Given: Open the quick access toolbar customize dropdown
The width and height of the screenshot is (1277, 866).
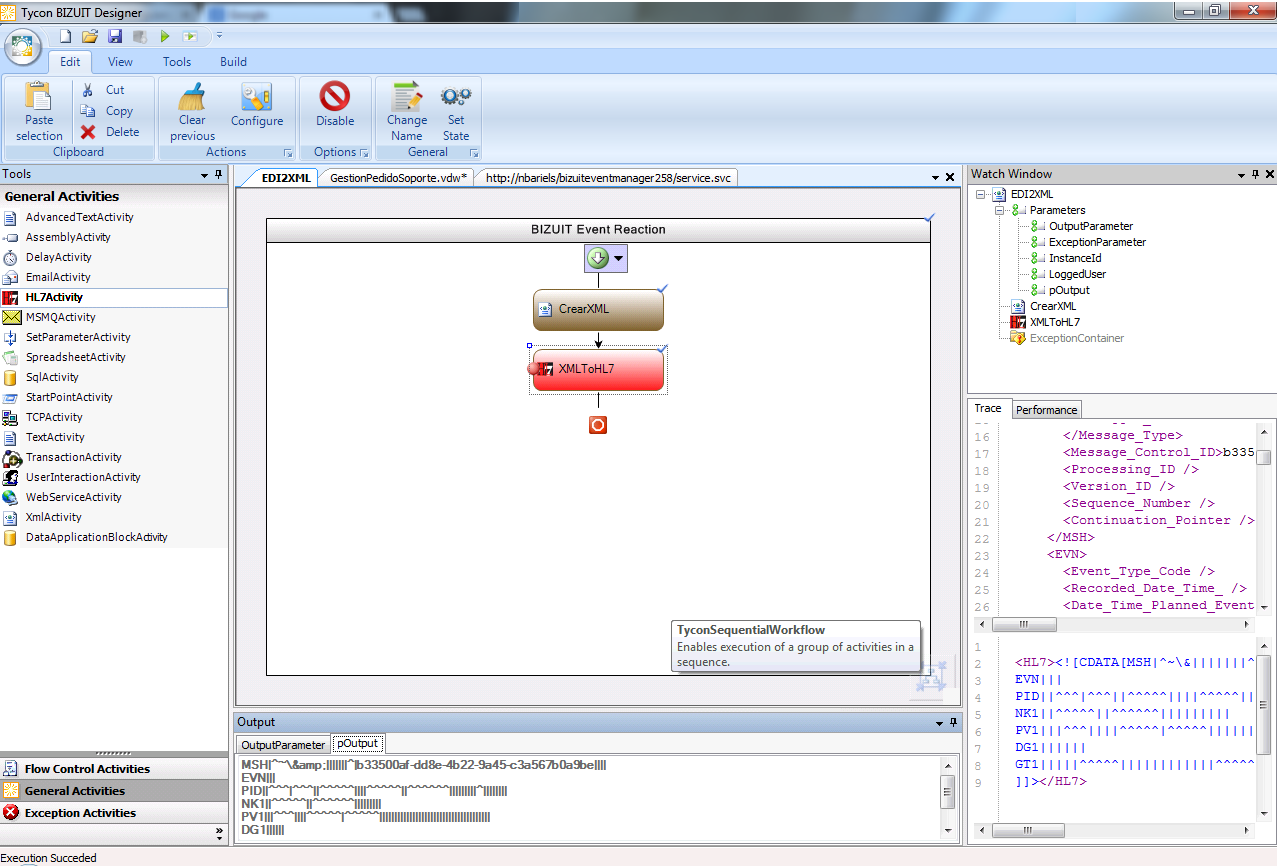Looking at the screenshot, I should [x=219, y=36].
